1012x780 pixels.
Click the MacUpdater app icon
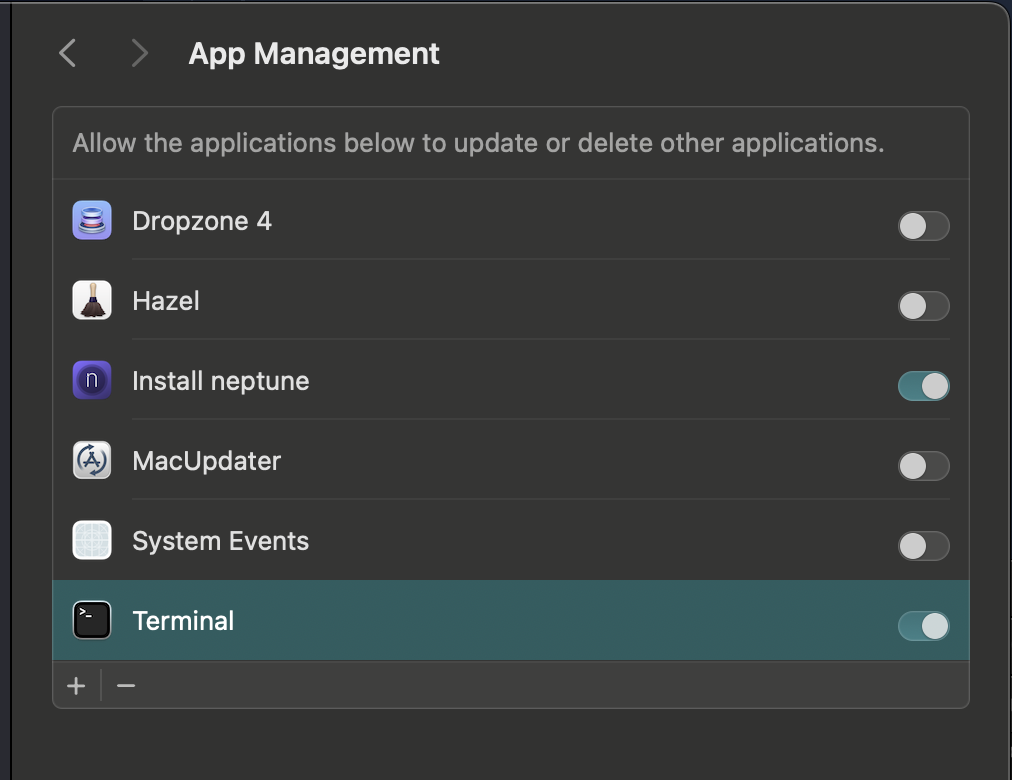click(92, 461)
